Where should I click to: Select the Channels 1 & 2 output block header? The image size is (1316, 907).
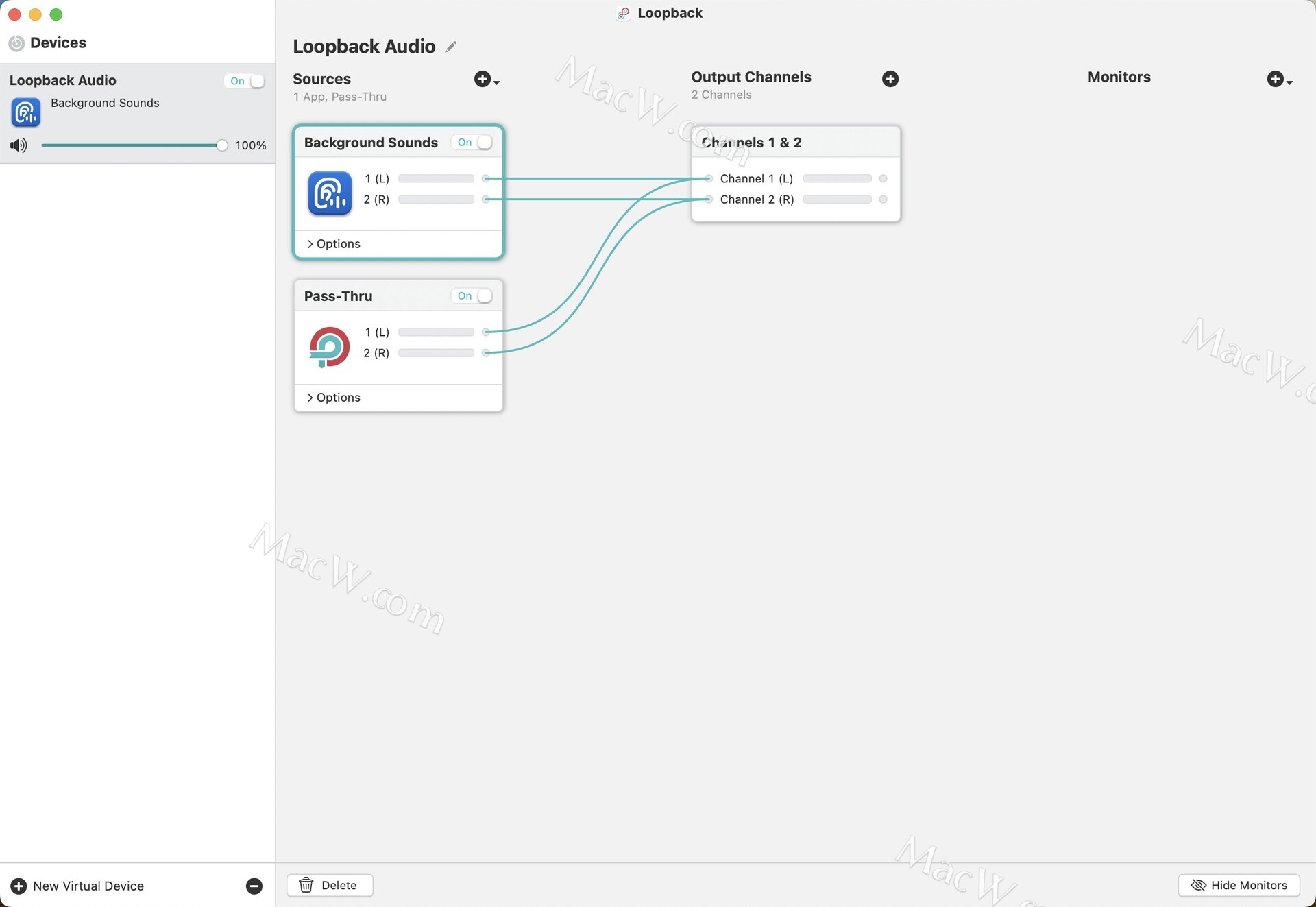tap(796, 143)
